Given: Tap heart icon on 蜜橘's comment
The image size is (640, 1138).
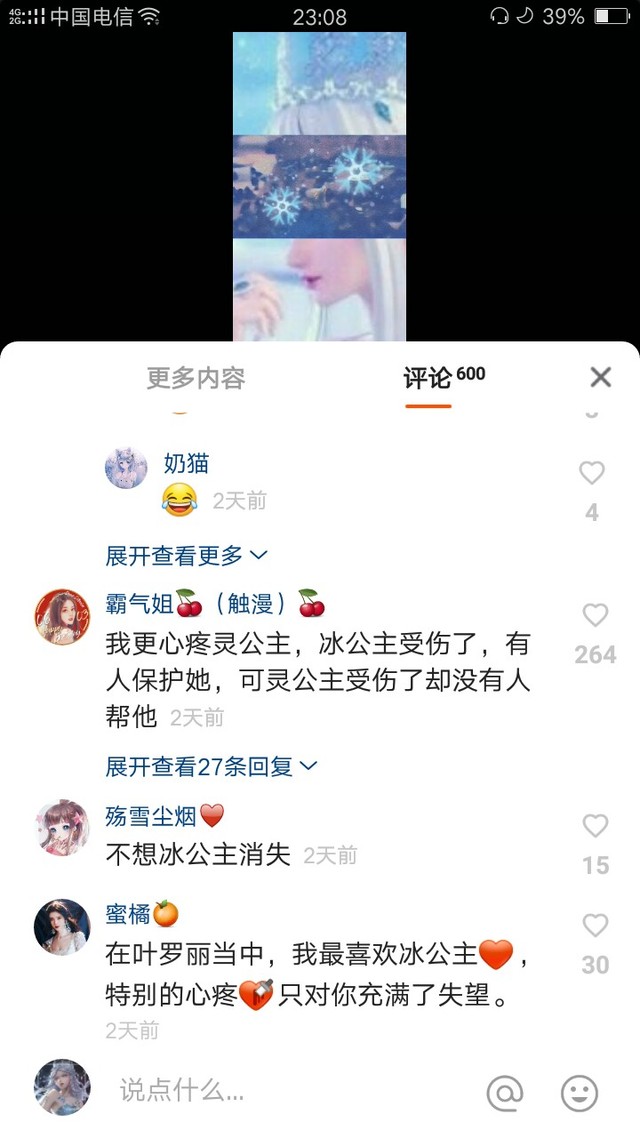Looking at the screenshot, I should click(595, 925).
